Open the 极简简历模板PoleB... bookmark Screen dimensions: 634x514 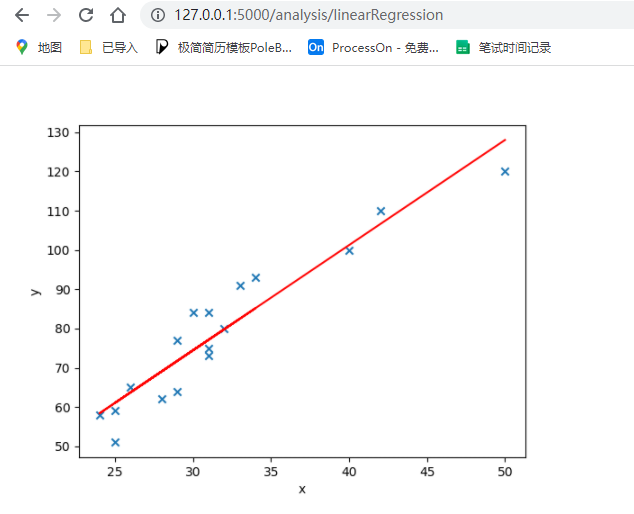click(224, 47)
